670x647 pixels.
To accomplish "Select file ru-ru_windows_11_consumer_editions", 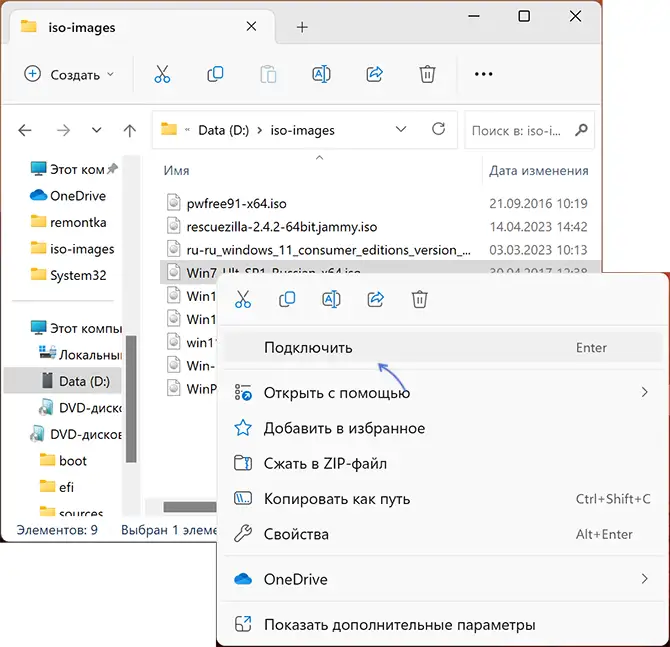I will 328,250.
